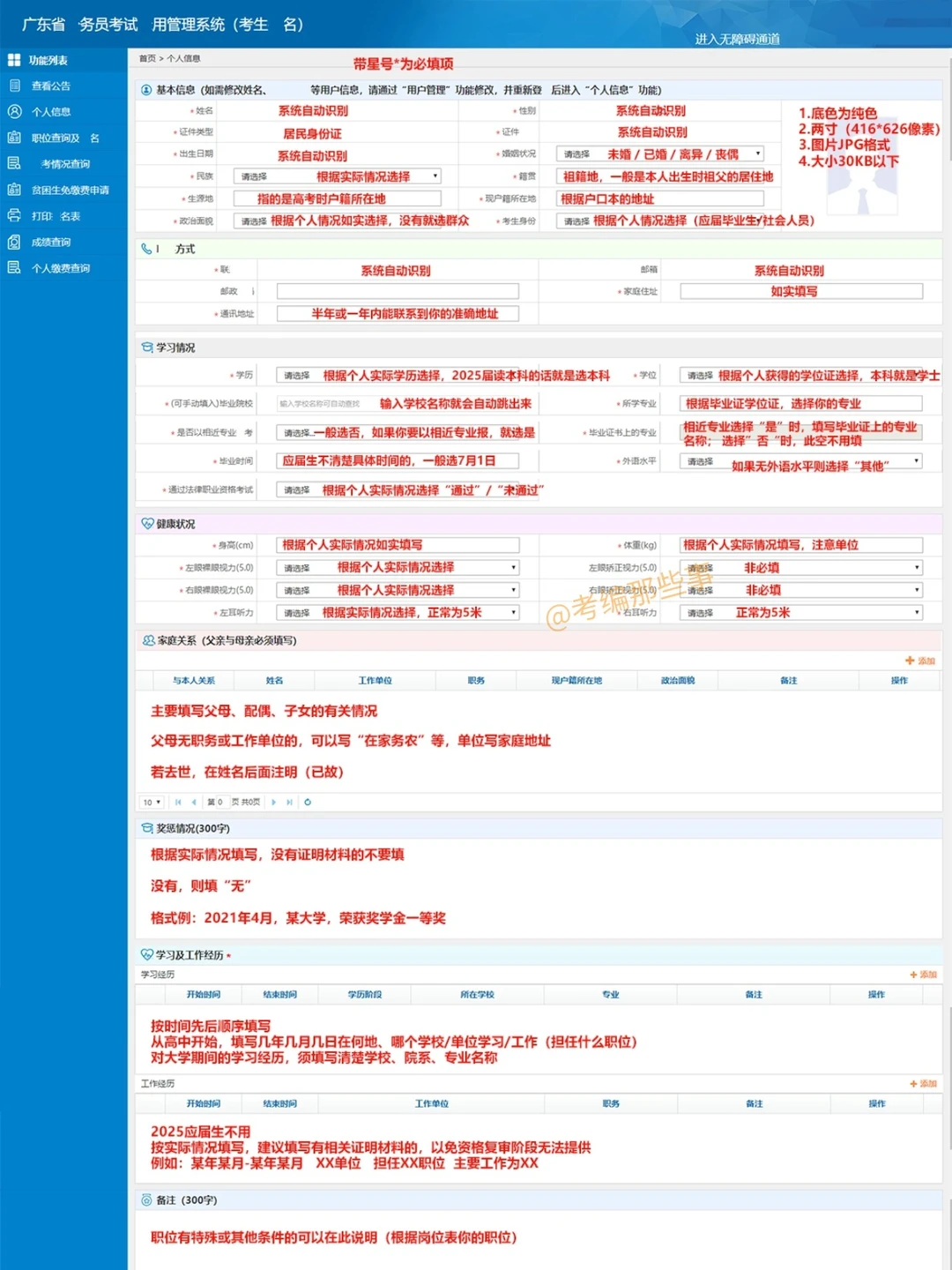Click the 学习及工作经历 heart icon
Image resolution: width=952 pixels, height=1270 pixels.
click(x=147, y=954)
